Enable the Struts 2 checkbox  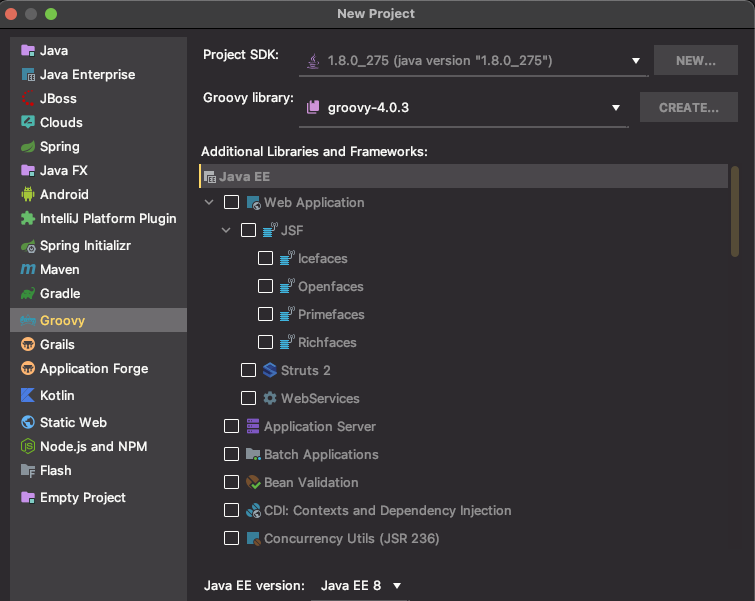pyautogui.click(x=248, y=370)
